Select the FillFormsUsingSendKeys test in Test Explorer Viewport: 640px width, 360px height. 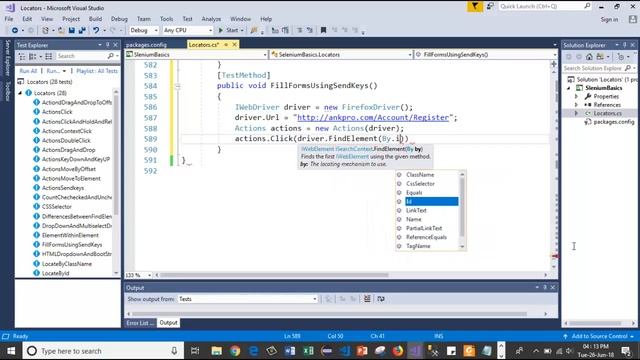(x=72, y=244)
